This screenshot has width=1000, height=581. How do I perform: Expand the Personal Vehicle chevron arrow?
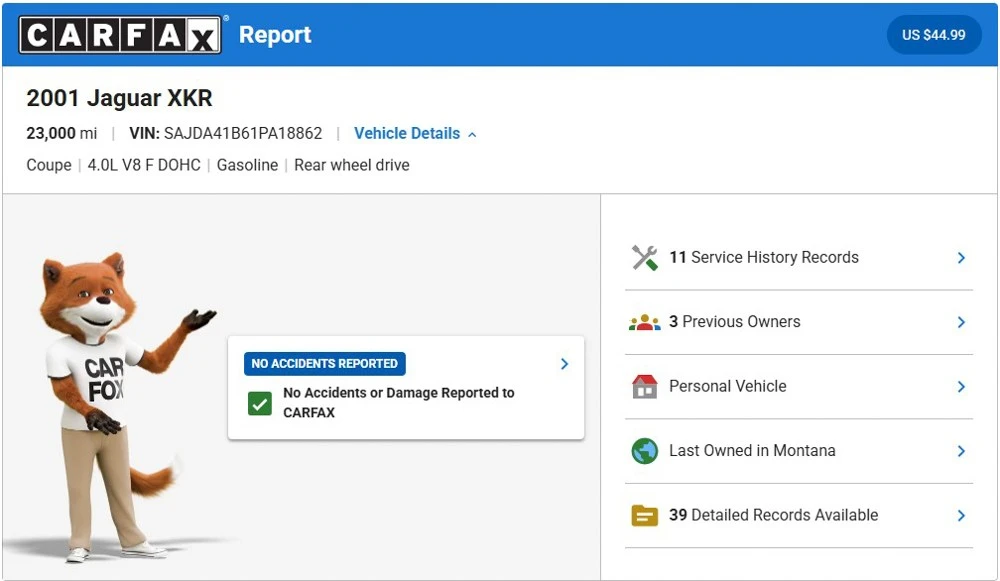tap(961, 386)
